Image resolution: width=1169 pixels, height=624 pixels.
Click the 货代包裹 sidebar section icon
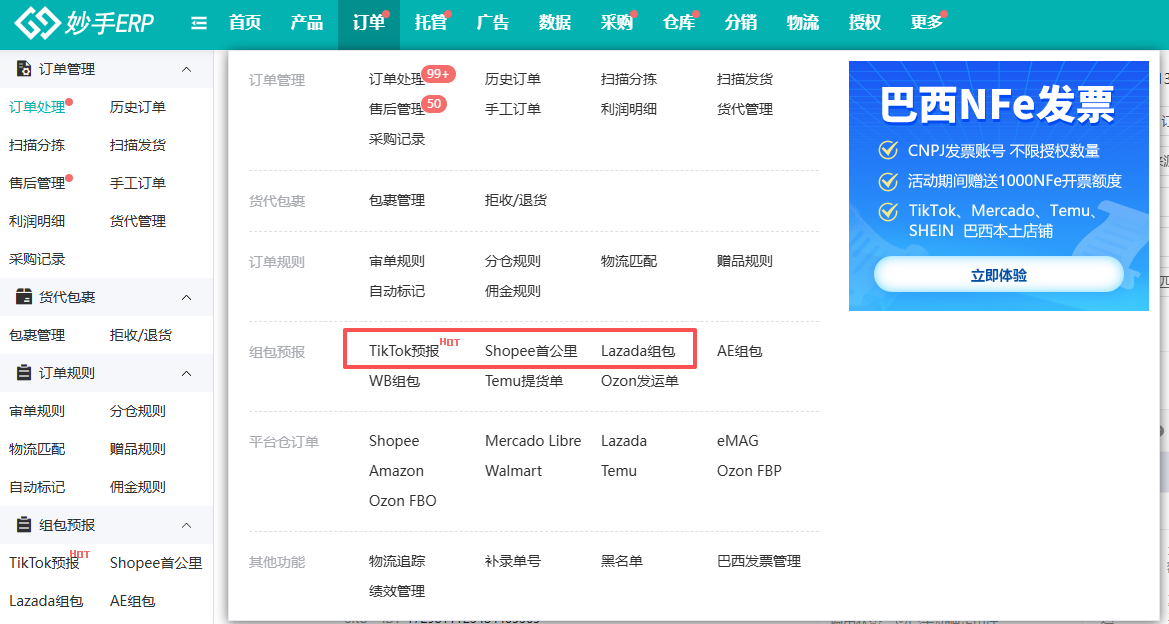click(x=24, y=297)
